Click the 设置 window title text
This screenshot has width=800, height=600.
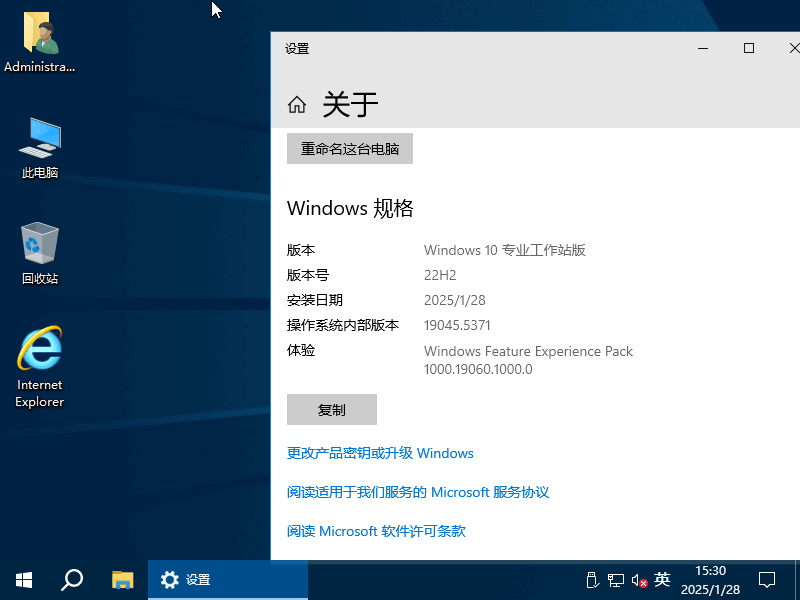[297, 49]
